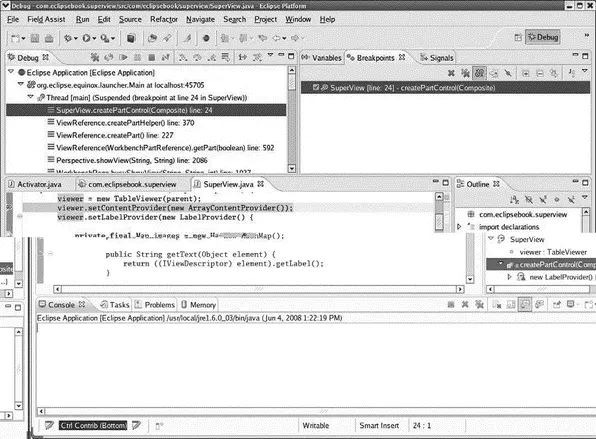
Task: Open the Navigate menu
Action: click(x=200, y=19)
